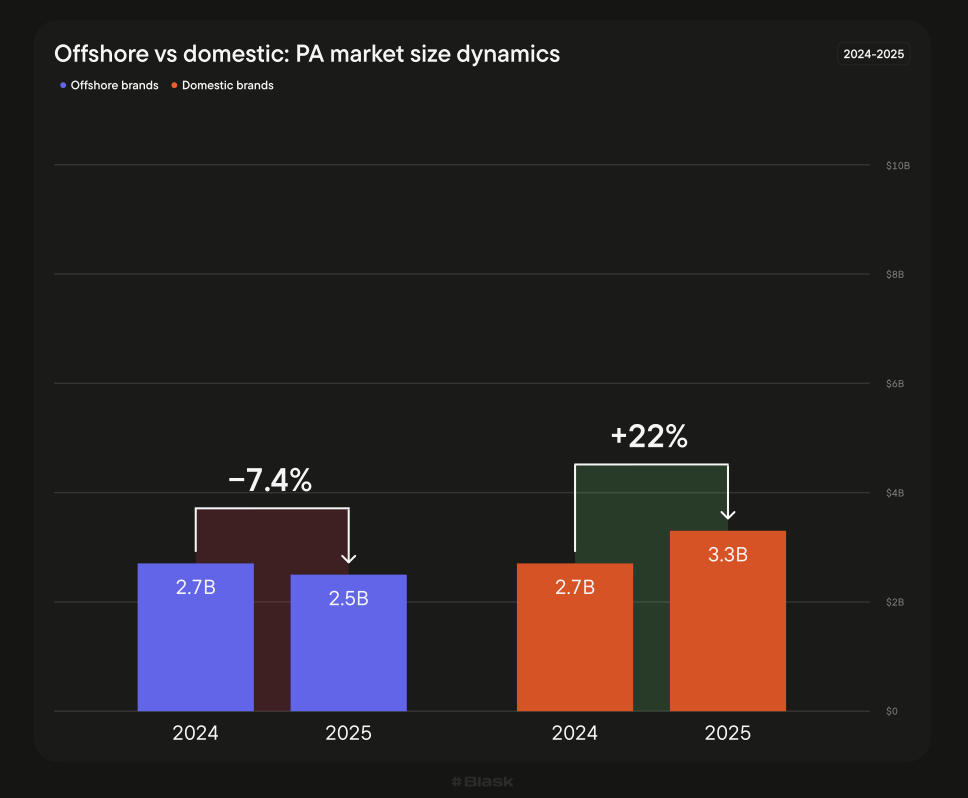The width and height of the screenshot is (968, 798).
Task: Click the arrowhead pointing at domestic 2025 bar
Action: click(728, 514)
